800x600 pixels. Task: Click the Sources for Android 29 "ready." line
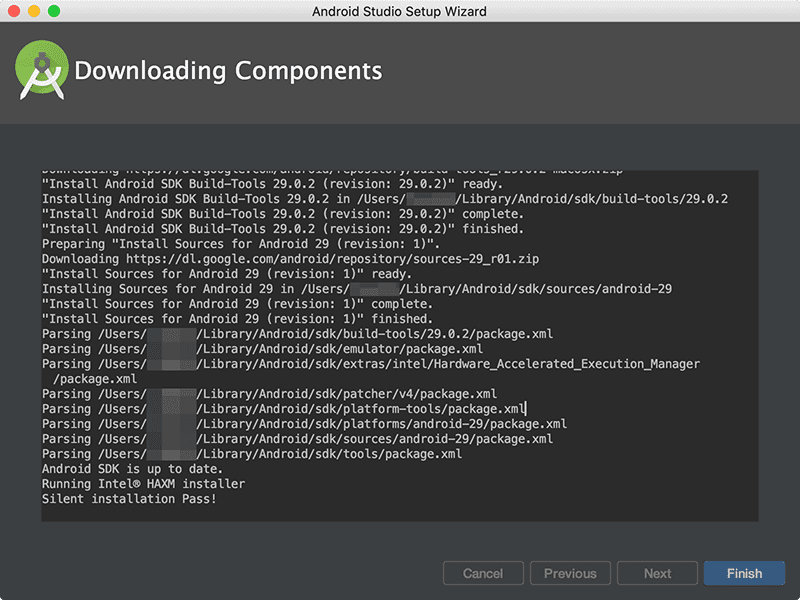pos(227,274)
